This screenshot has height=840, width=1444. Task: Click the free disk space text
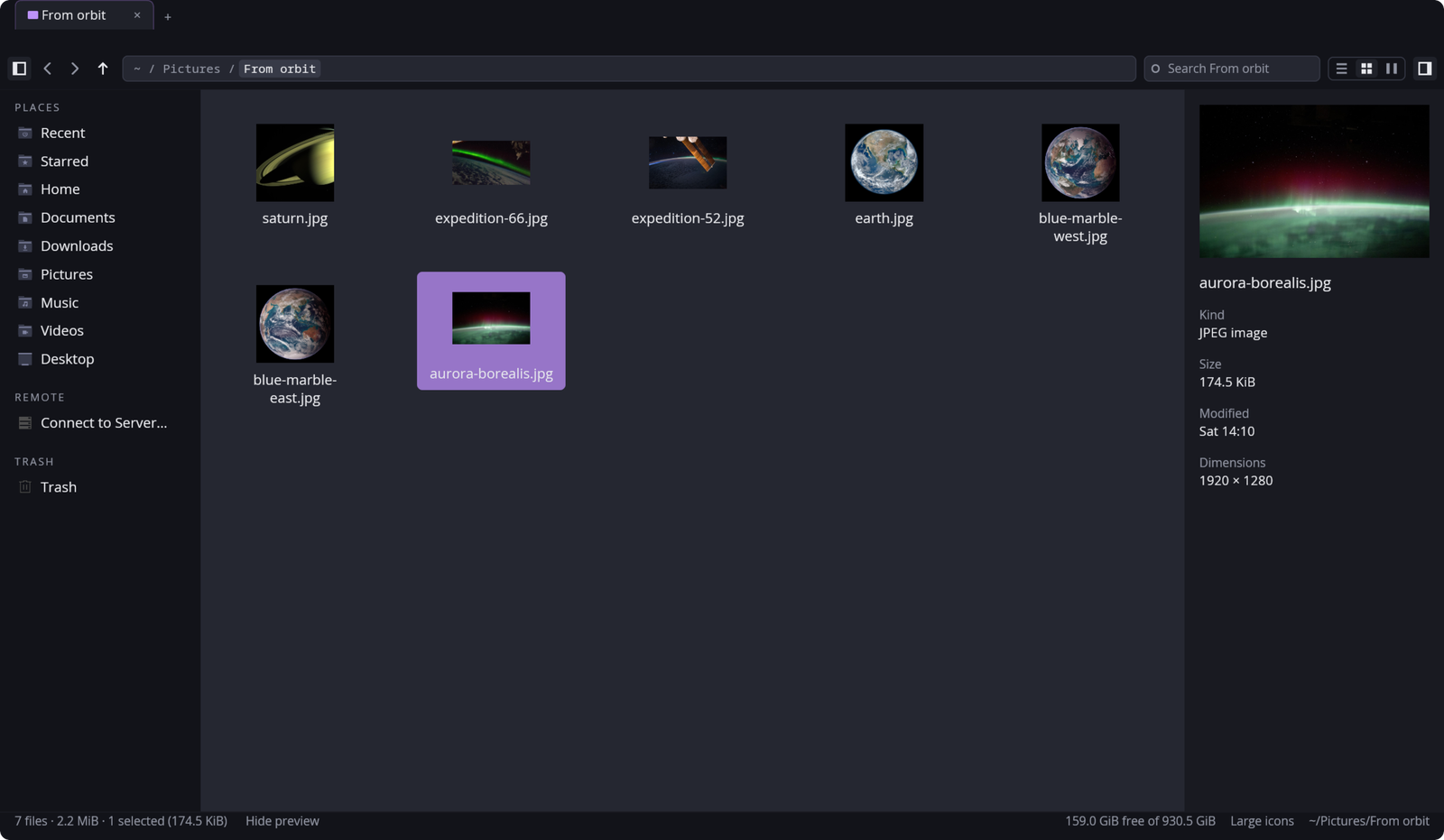coord(1140,821)
